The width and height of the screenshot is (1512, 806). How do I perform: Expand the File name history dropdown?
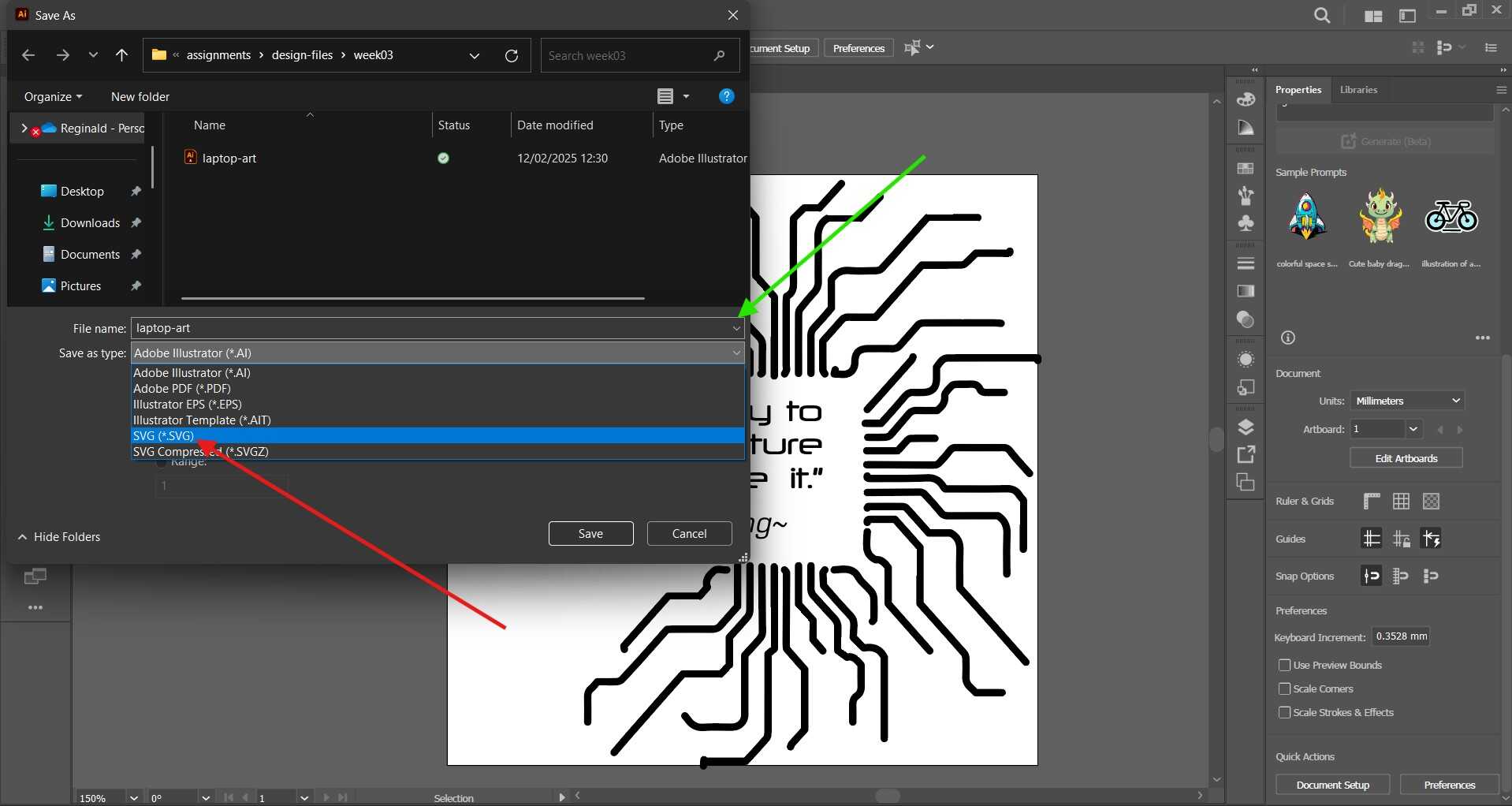(x=736, y=328)
